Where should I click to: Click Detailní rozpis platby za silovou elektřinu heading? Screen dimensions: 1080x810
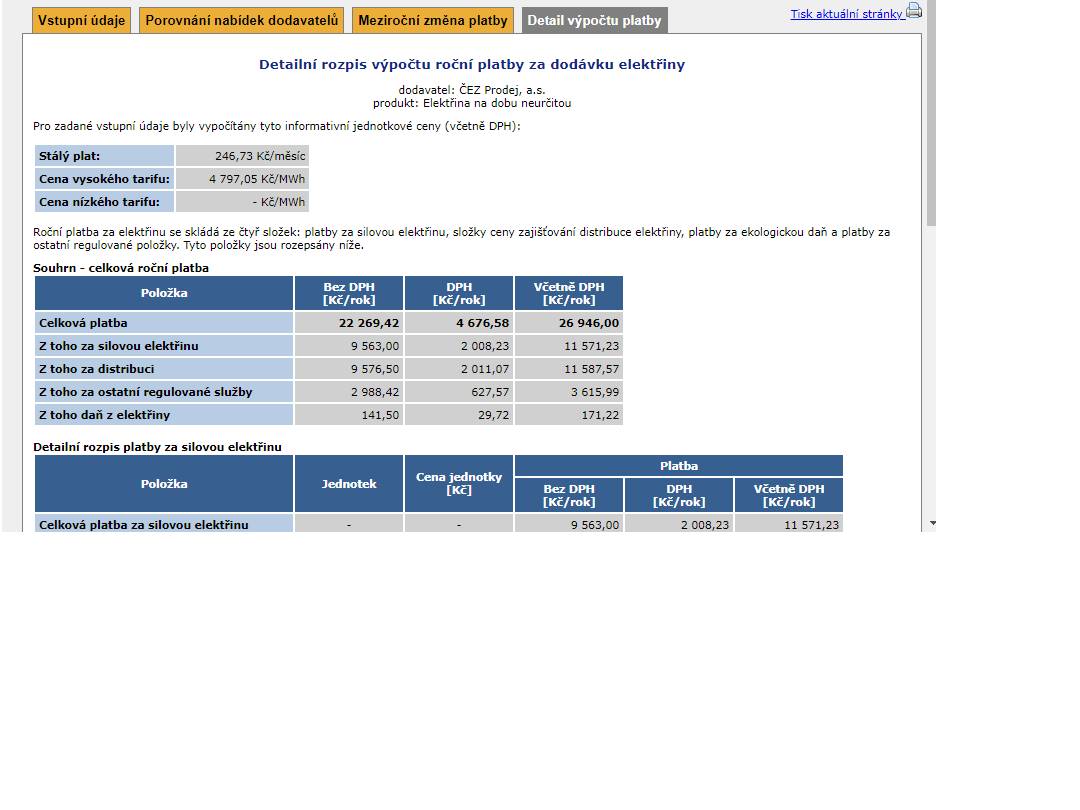click(157, 447)
